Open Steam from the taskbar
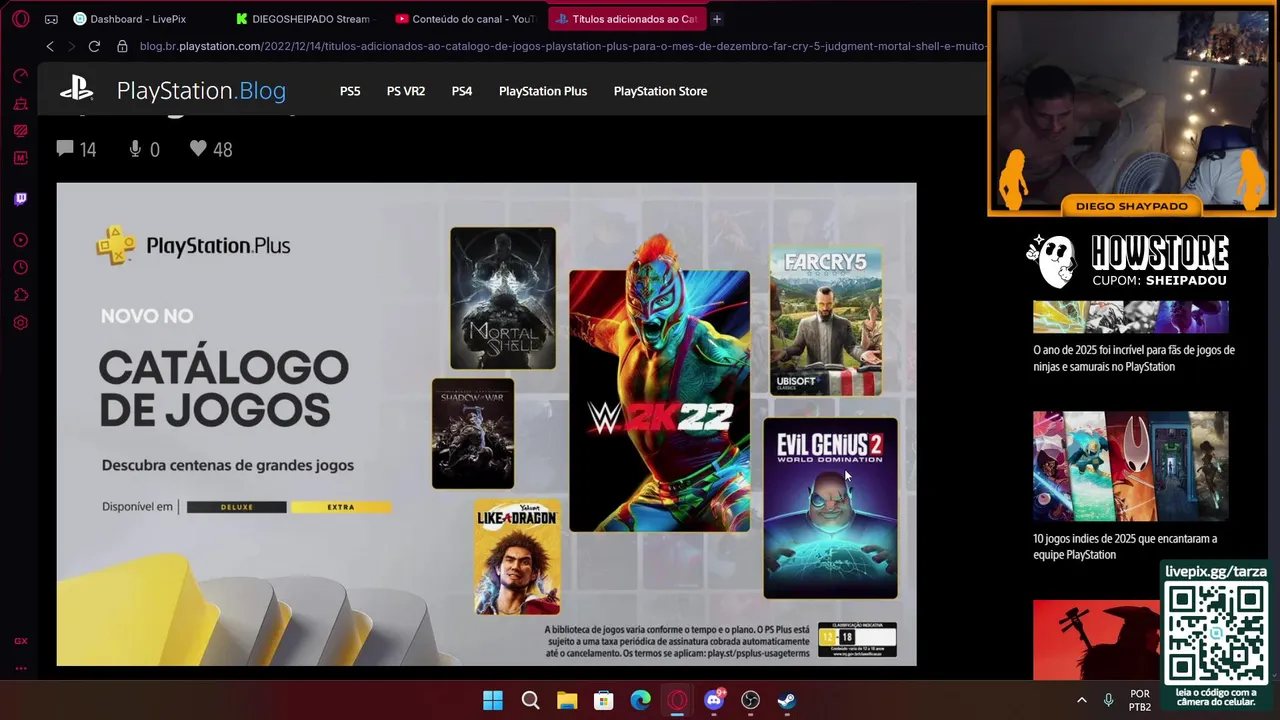The height and width of the screenshot is (720, 1280). point(787,700)
